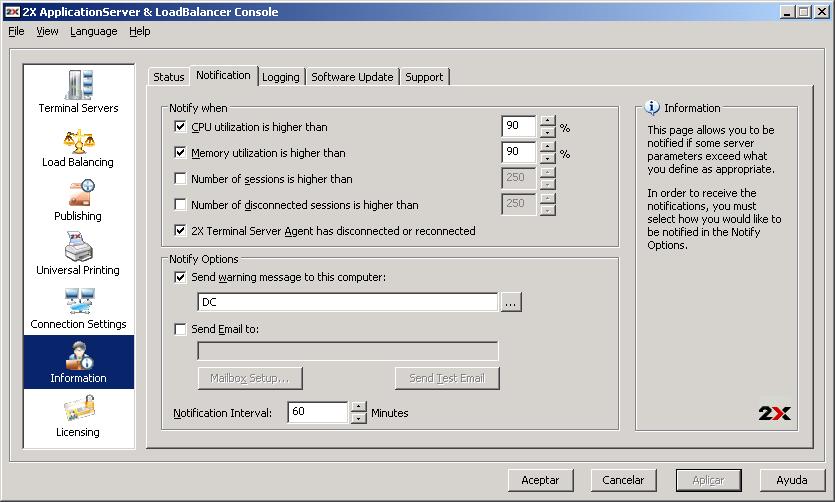This screenshot has height=502, width=835.
Task: Increase Notification Interval with up arrow
Action: [359, 407]
